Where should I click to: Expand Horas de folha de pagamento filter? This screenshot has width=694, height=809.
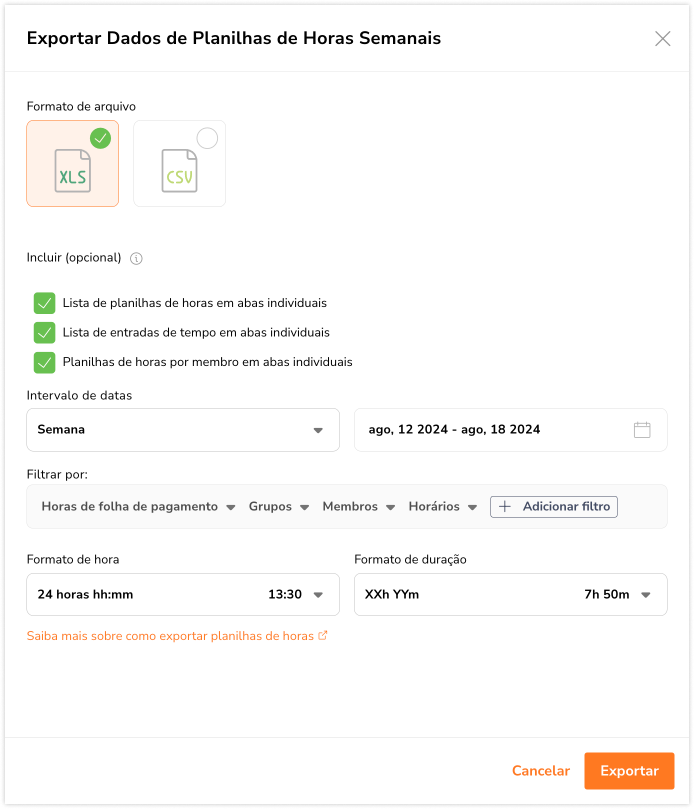click(138, 507)
